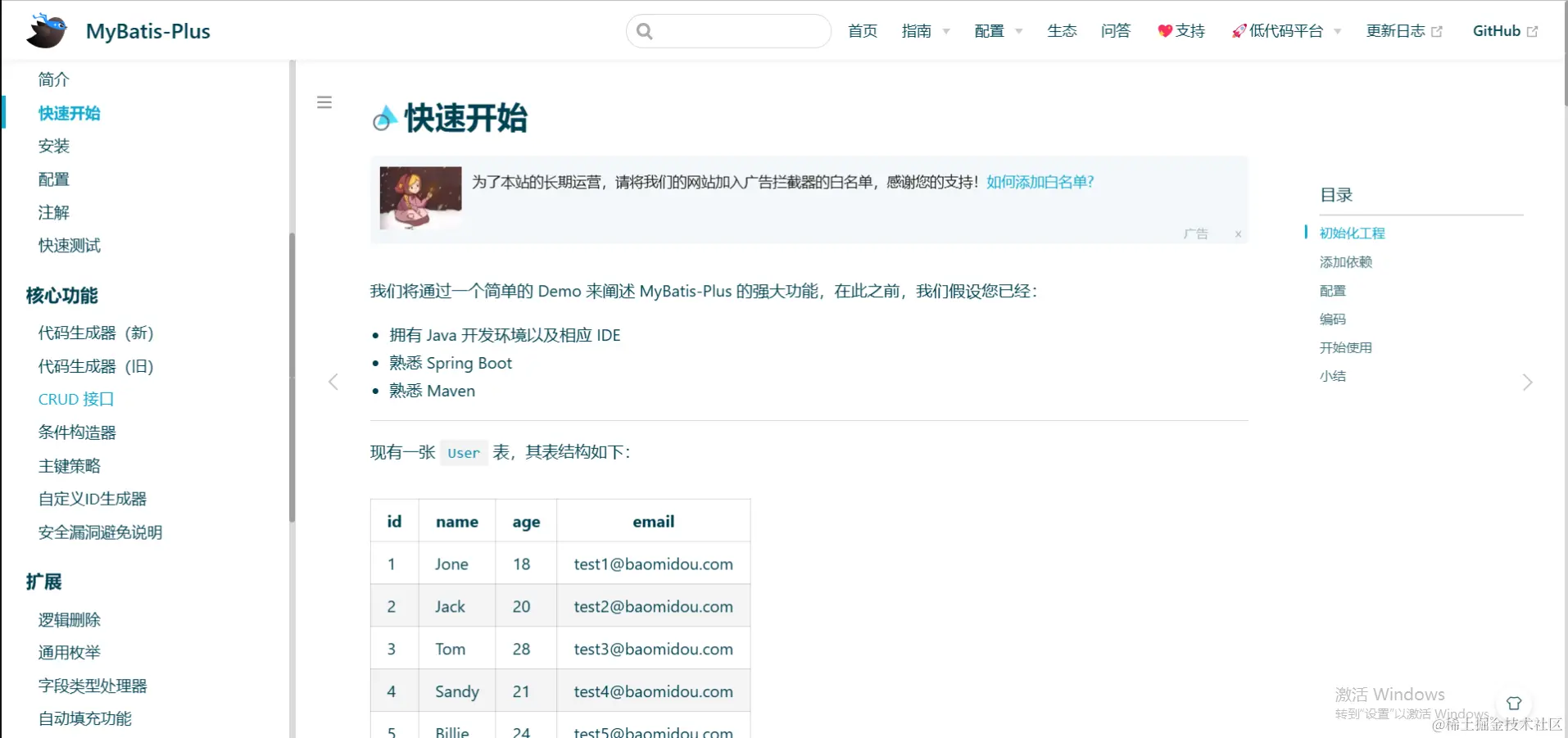Go to next page with right arrow
This screenshot has width=1568, height=738.
[x=1527, y=383]
